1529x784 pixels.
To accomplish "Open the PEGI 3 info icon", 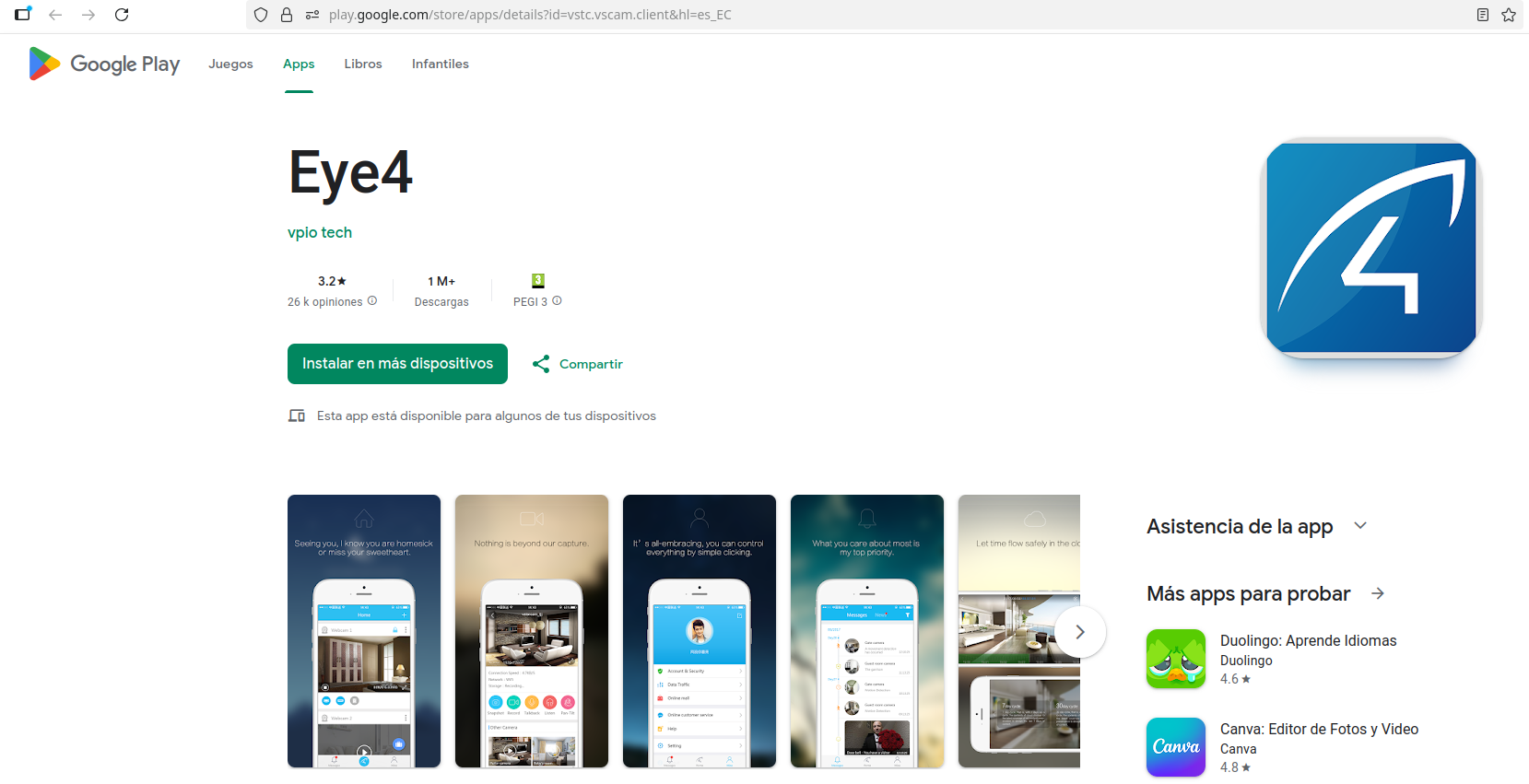I will point(557,300).
